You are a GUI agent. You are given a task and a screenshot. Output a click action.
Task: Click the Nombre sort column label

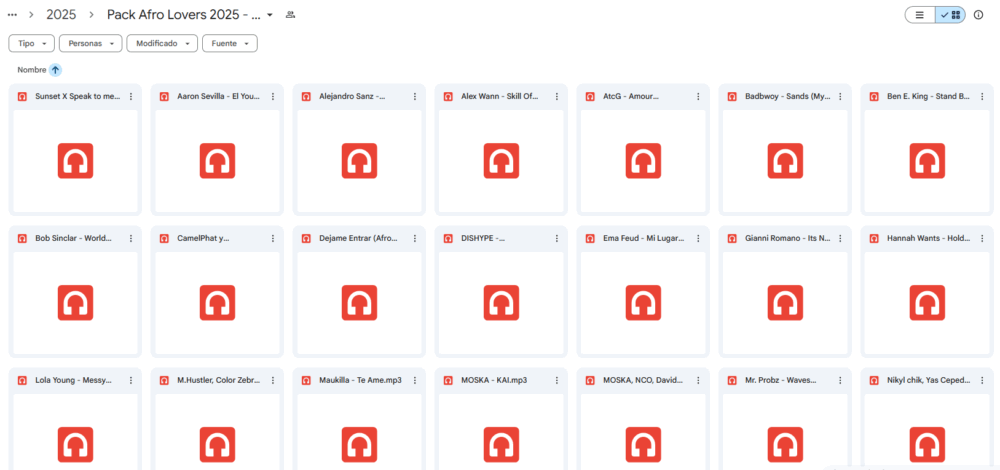pyautogui.click(x=31, y=70)
